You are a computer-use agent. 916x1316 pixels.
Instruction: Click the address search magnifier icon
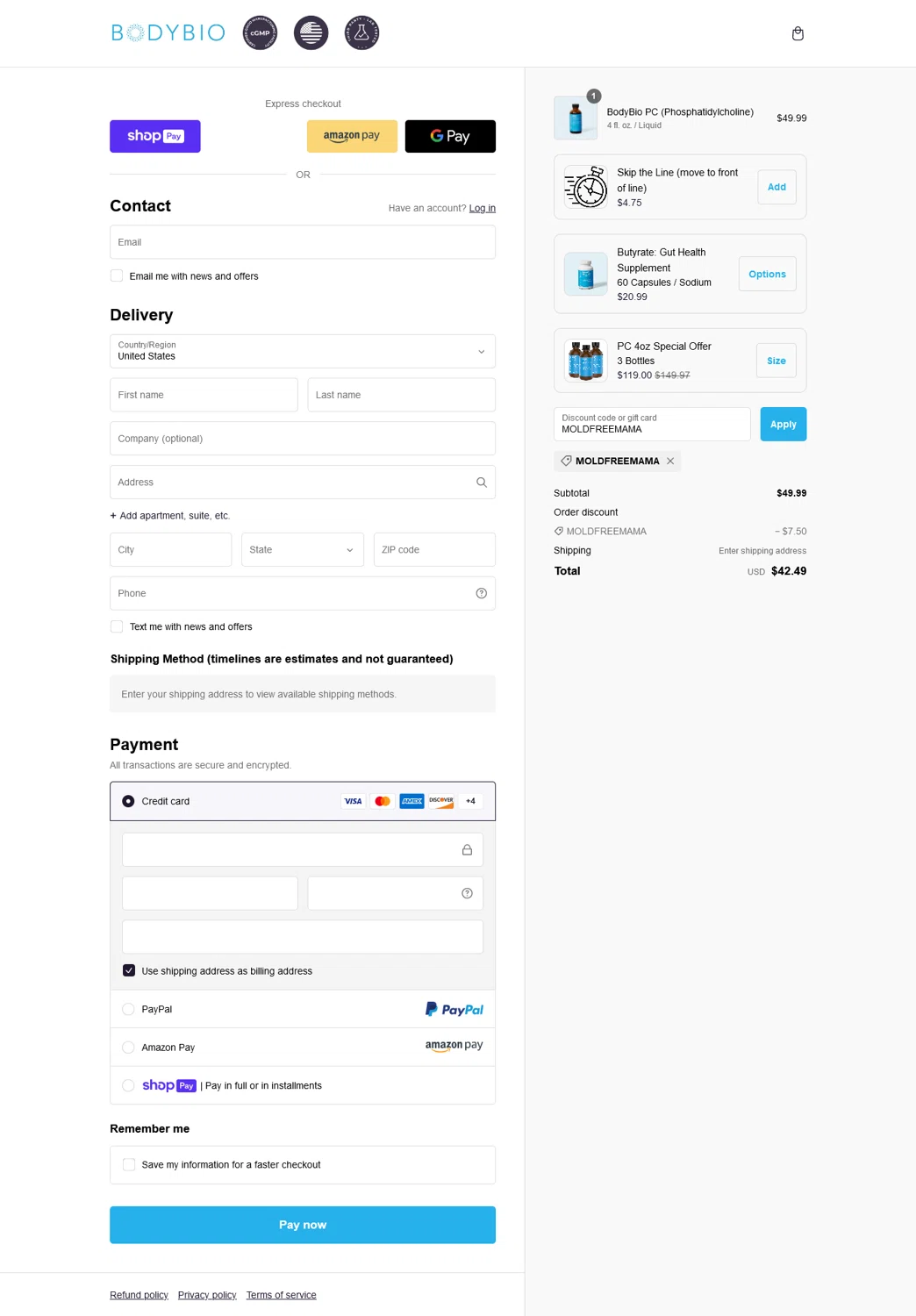tap(482, 483)
